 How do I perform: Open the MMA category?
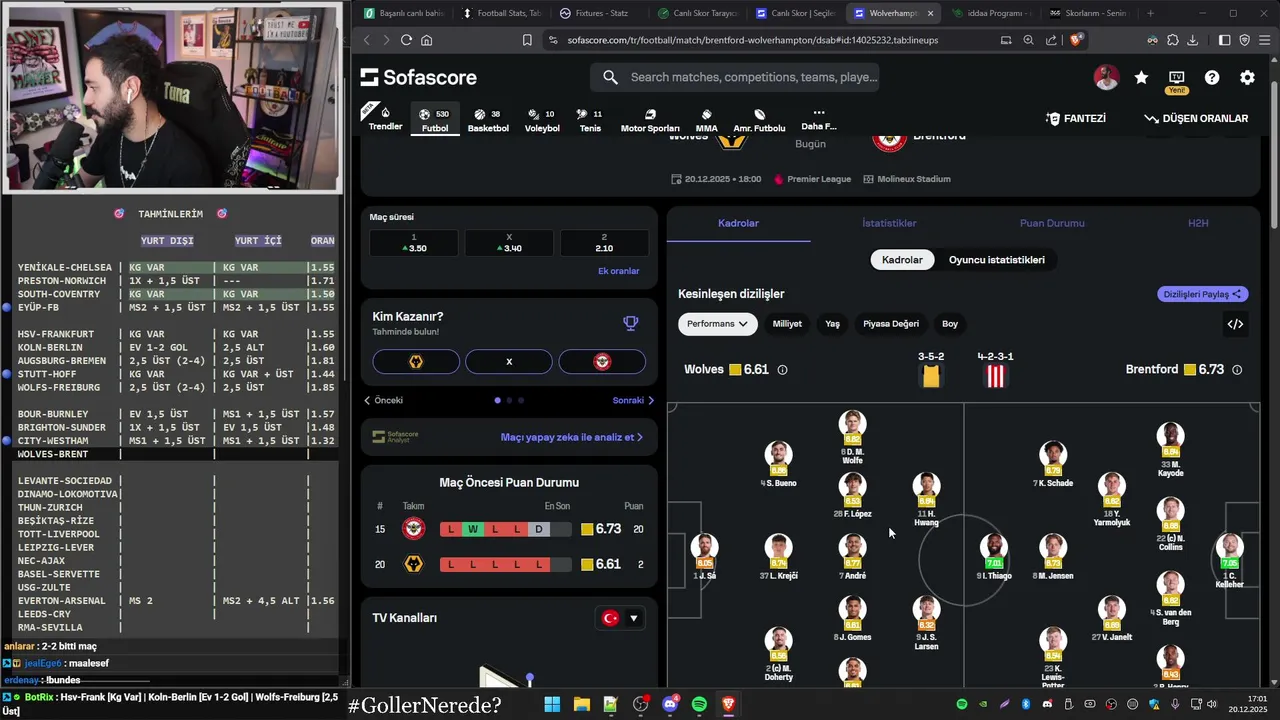point(706,120)
